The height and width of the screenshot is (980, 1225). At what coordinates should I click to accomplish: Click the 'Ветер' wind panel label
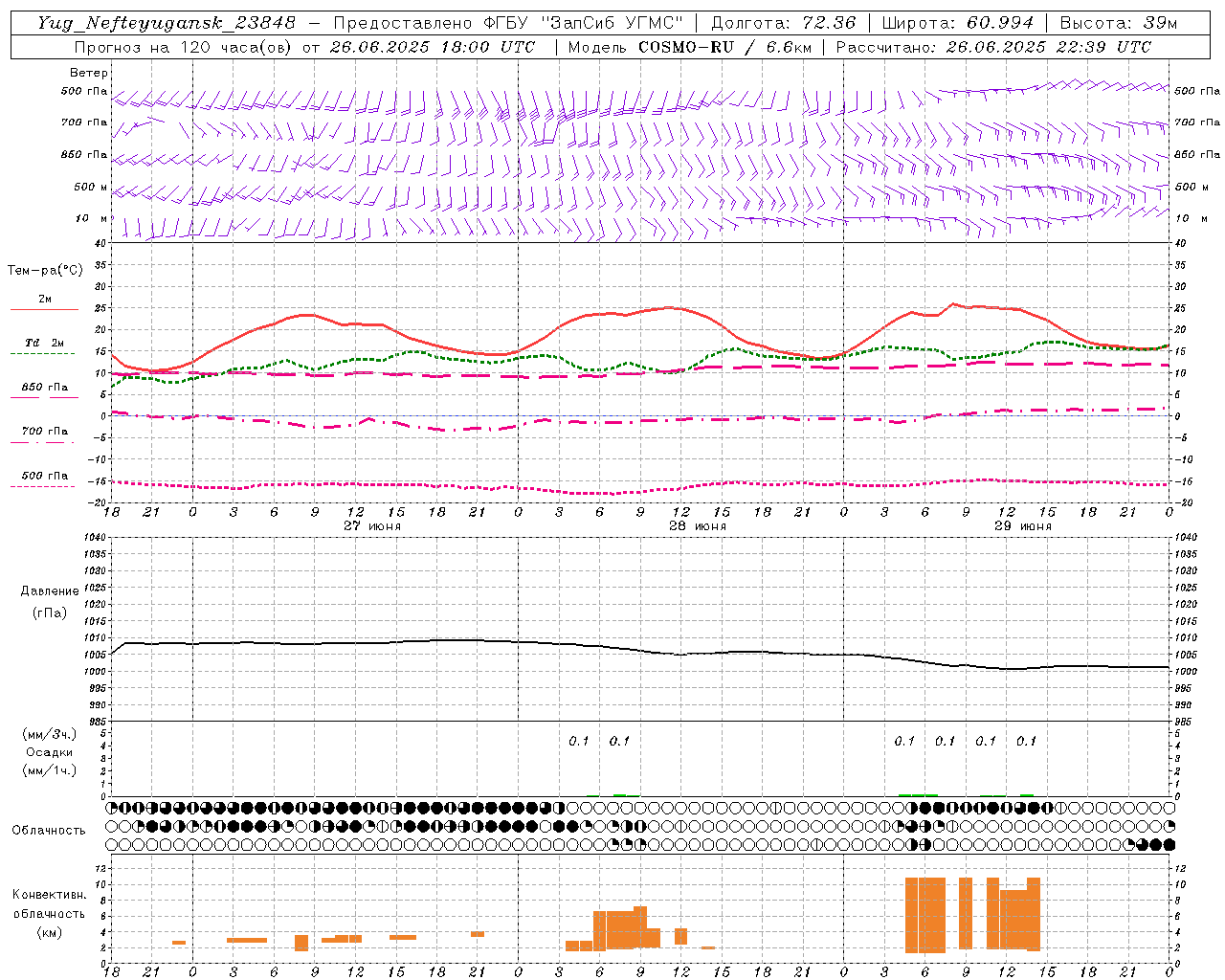(89, 73)
